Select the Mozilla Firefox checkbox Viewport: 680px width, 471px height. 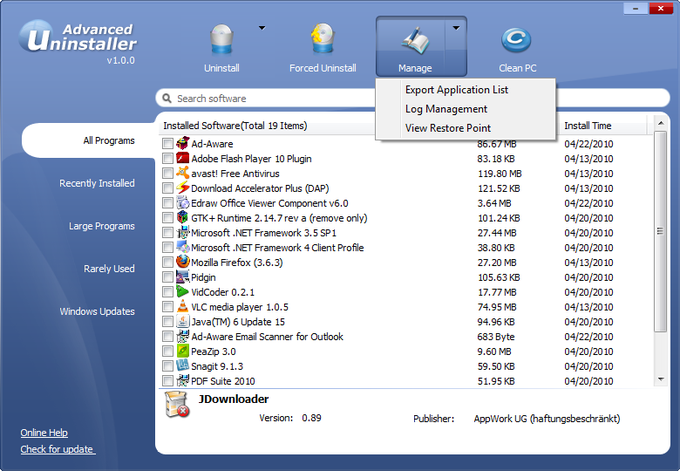point(167,262)
